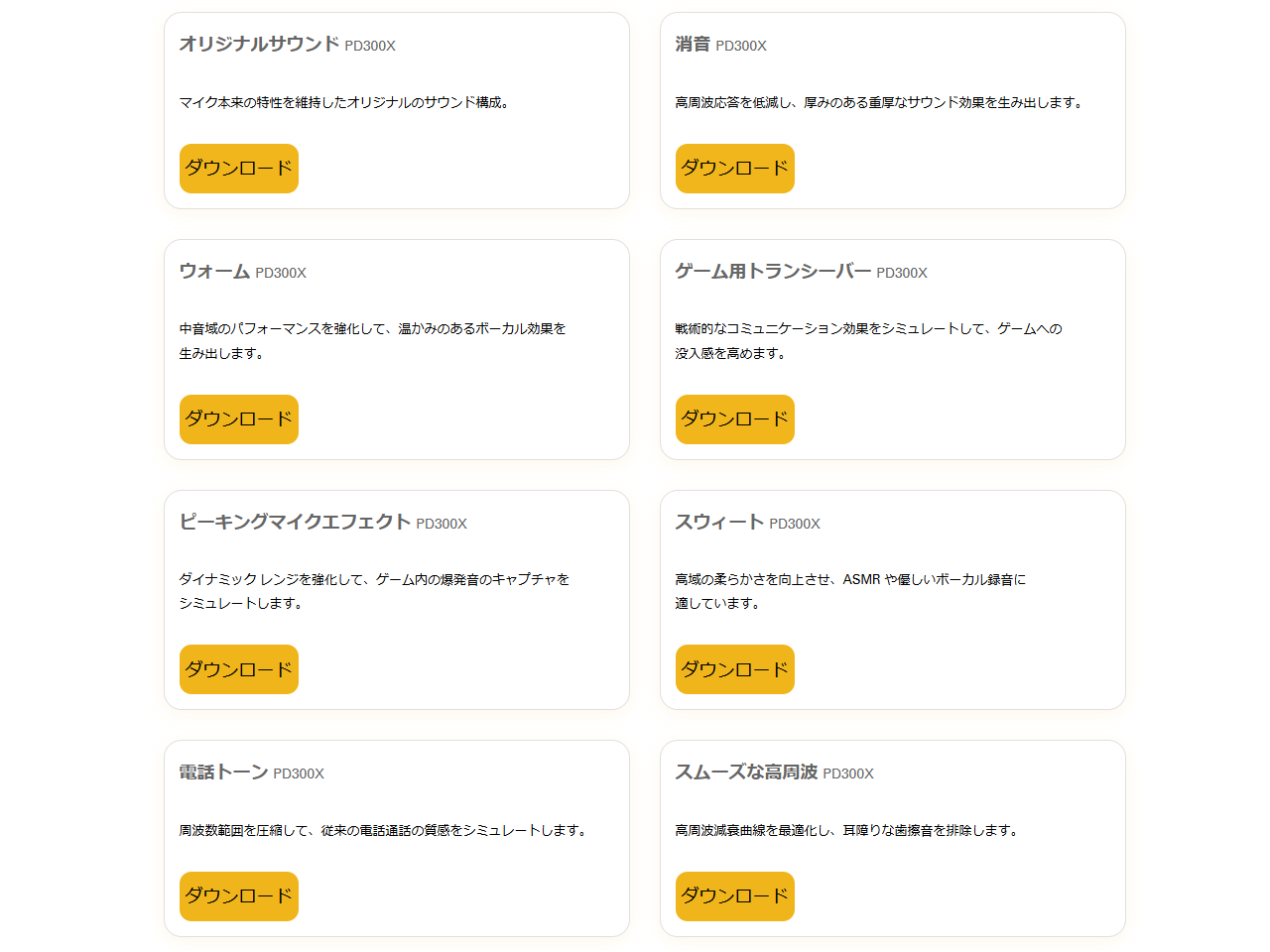
Task: Click the スウィート card heading
Action: coord(719,523)
